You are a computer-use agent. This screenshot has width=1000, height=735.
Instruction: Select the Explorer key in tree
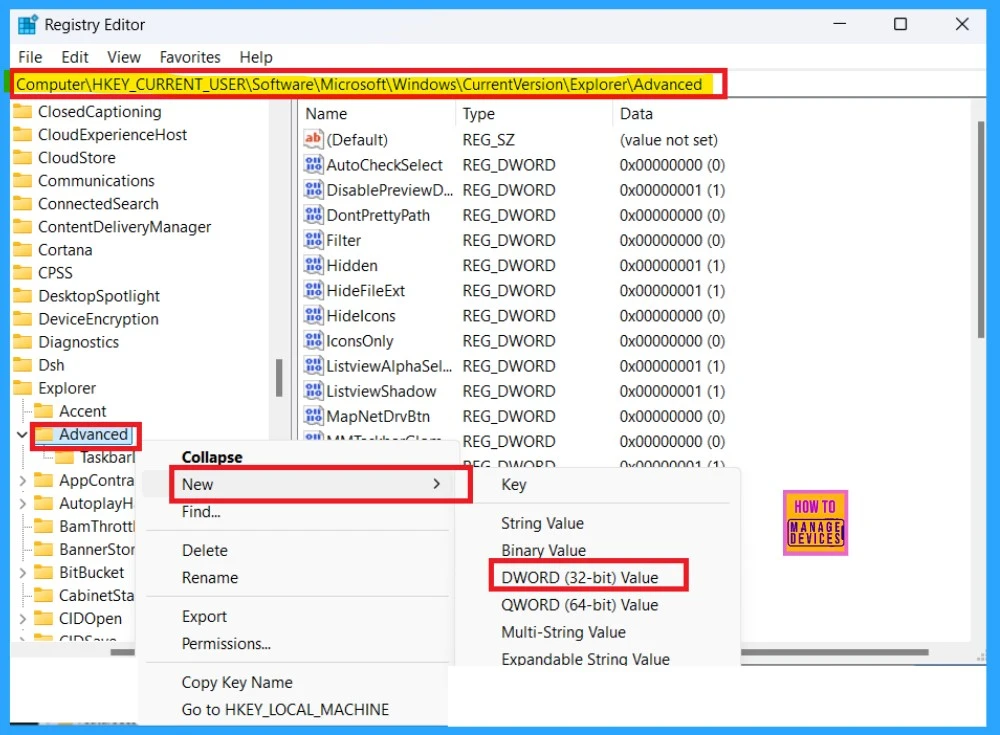coord(67,388)
